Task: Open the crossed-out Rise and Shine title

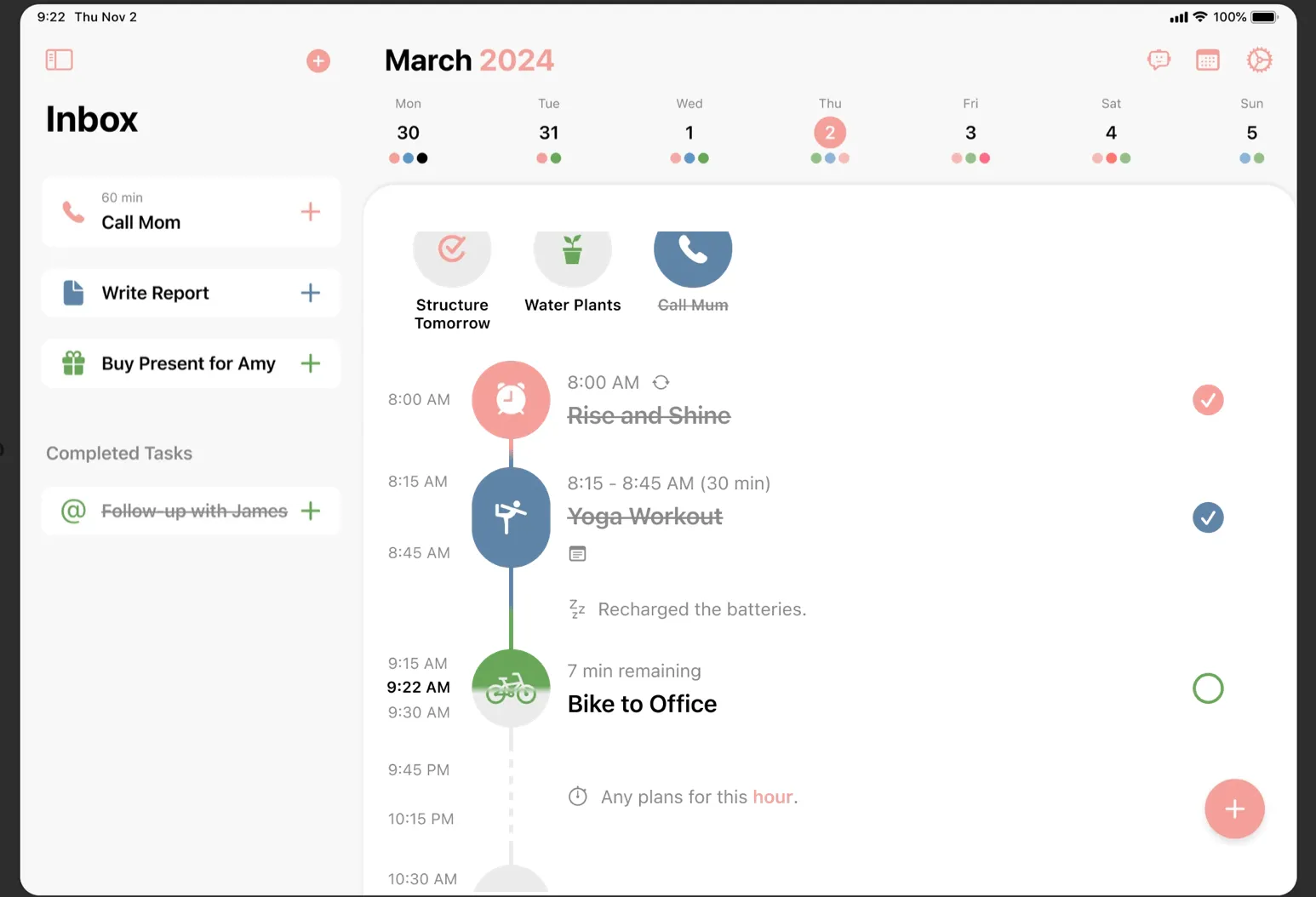Action: click(649, 415)
